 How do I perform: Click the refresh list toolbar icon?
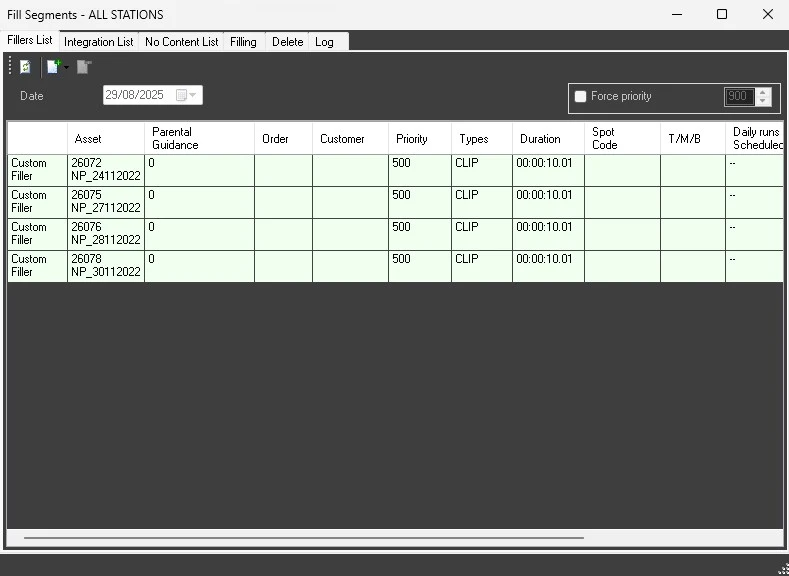pos(25,67)
